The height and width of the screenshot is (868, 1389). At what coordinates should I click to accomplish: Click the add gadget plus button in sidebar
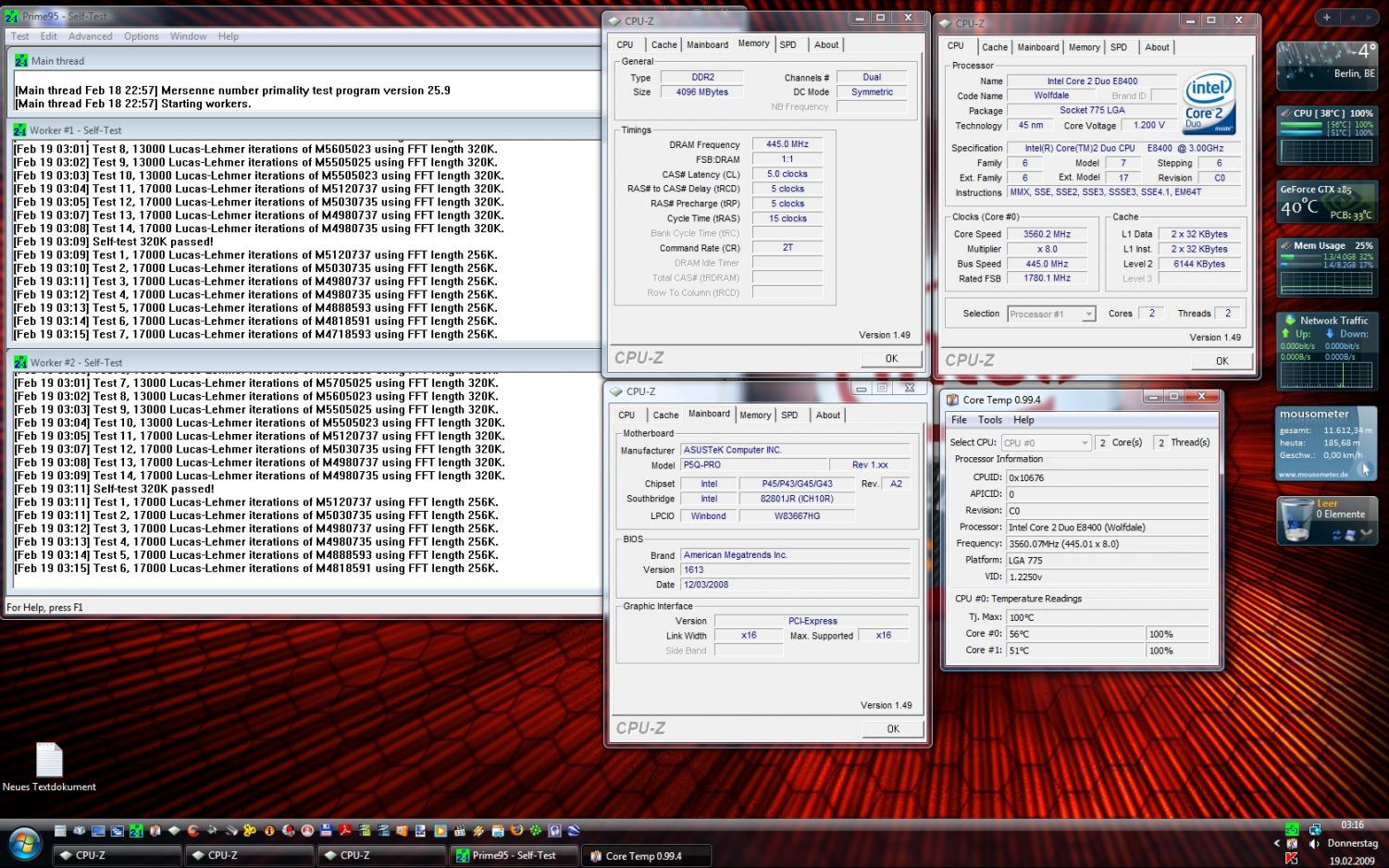pos(1326,17)
